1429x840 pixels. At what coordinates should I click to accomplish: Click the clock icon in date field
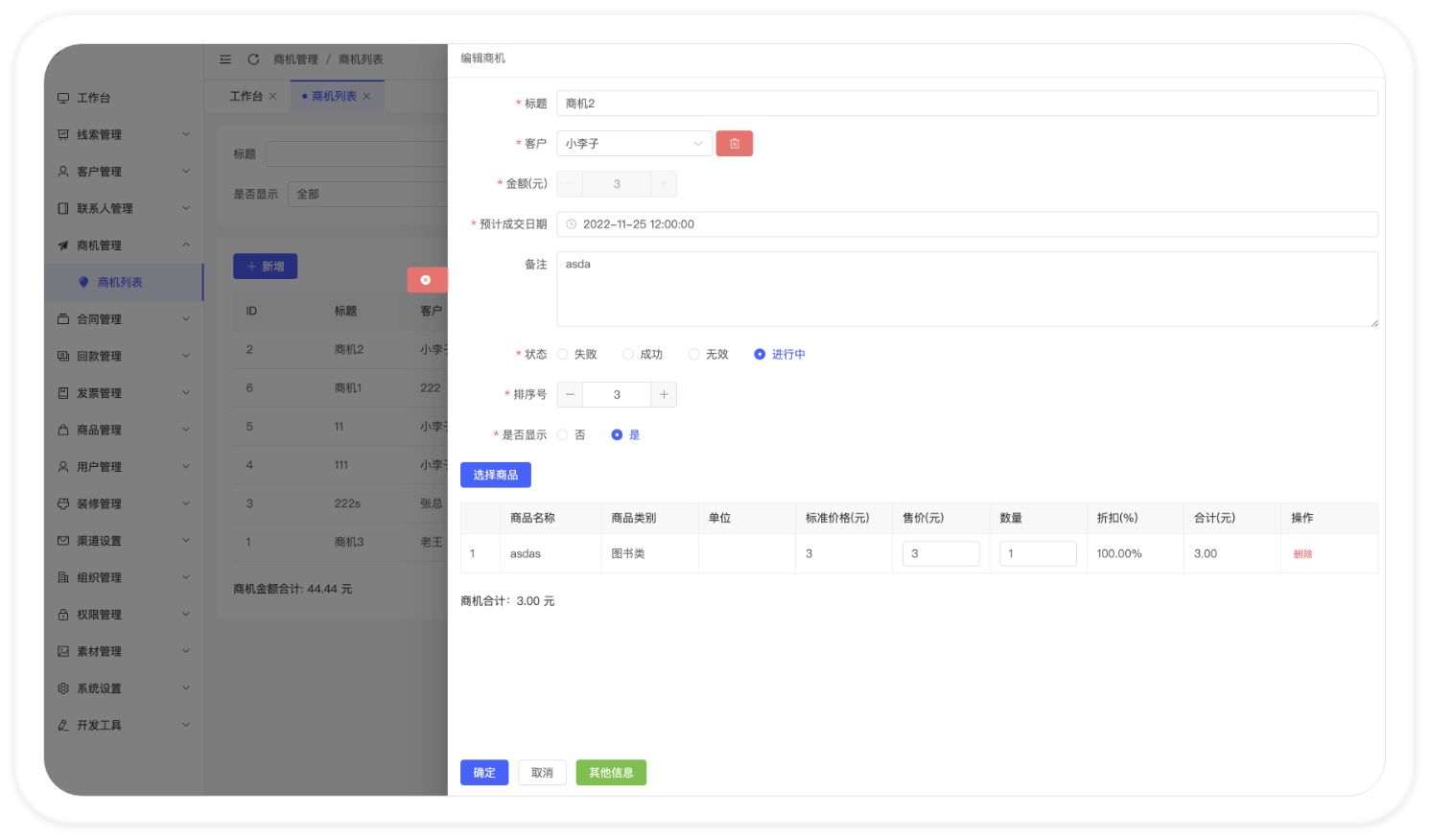click(x=572, y=224)
